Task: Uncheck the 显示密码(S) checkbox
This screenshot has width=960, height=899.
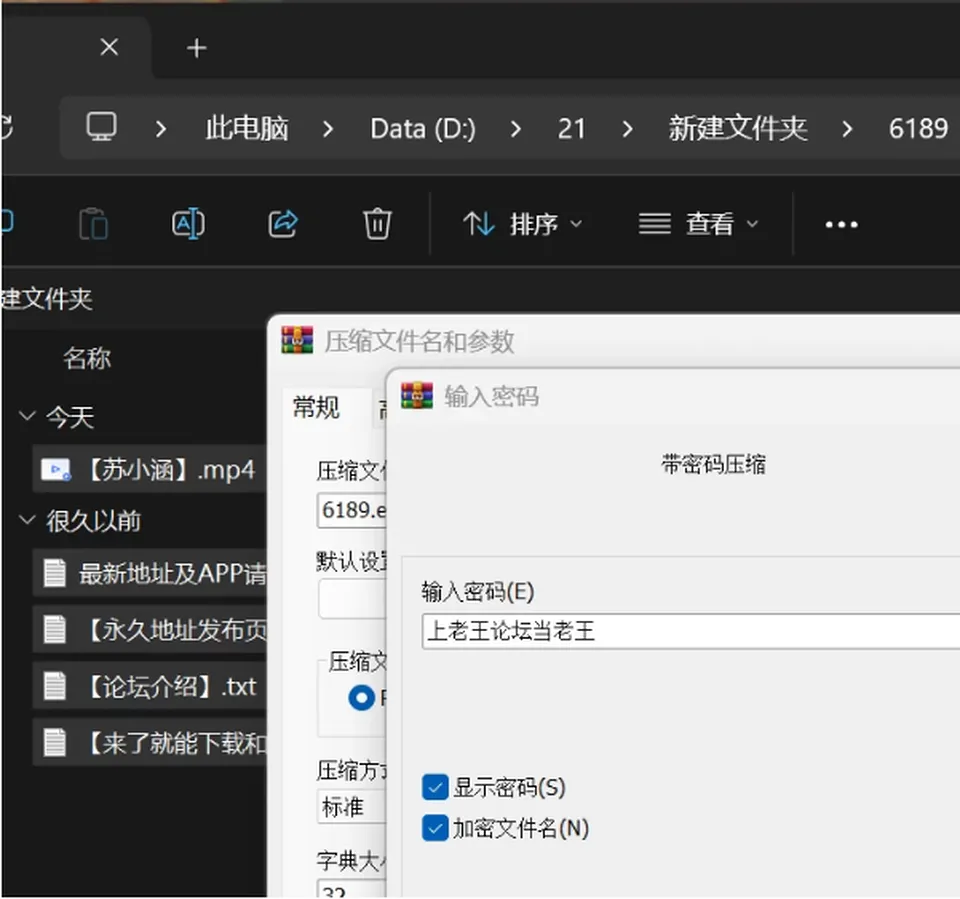Action: coord(435,787)
